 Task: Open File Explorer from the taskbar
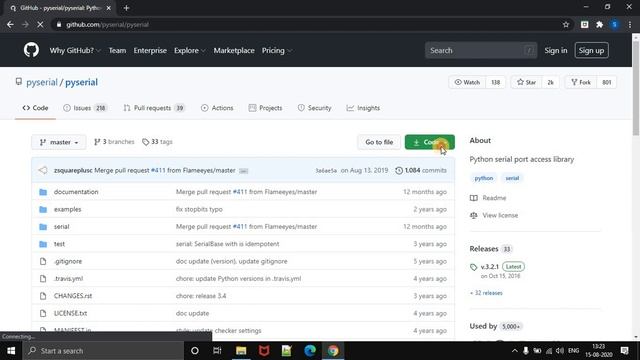(x=241, y=351)
